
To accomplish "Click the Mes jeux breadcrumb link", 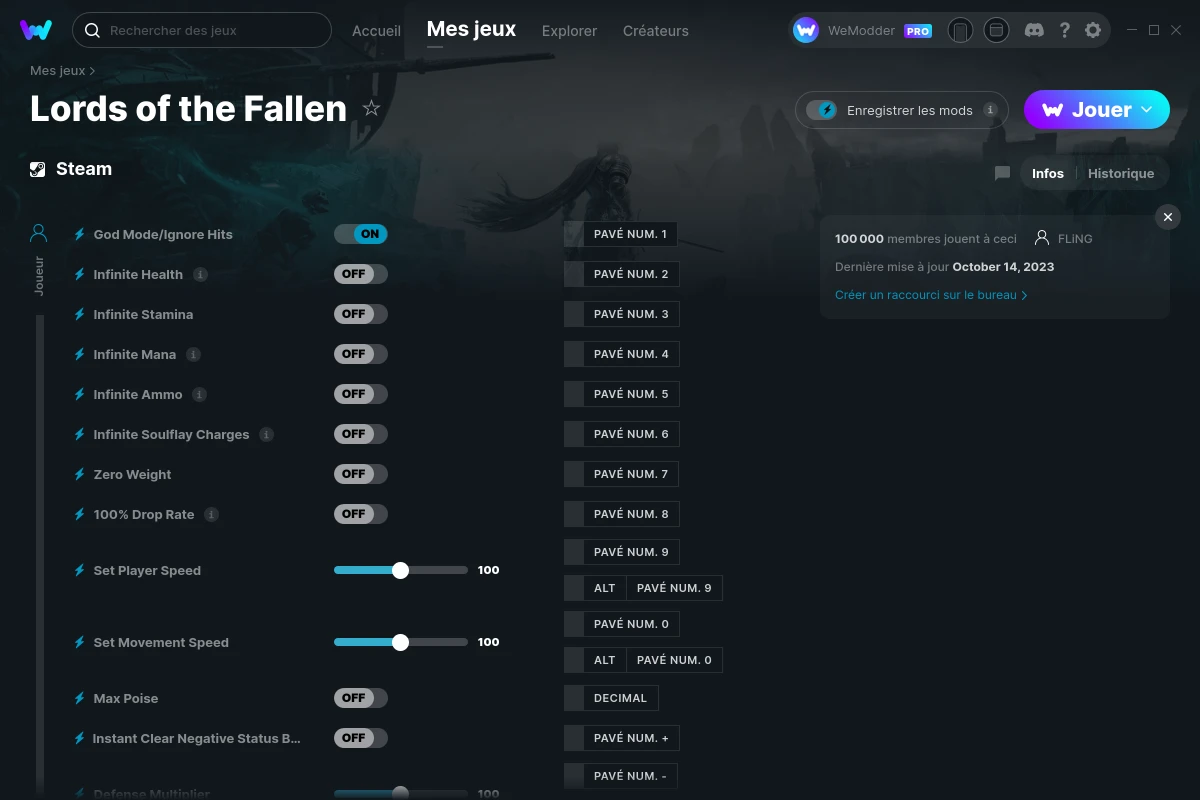I will click(57, 71).
